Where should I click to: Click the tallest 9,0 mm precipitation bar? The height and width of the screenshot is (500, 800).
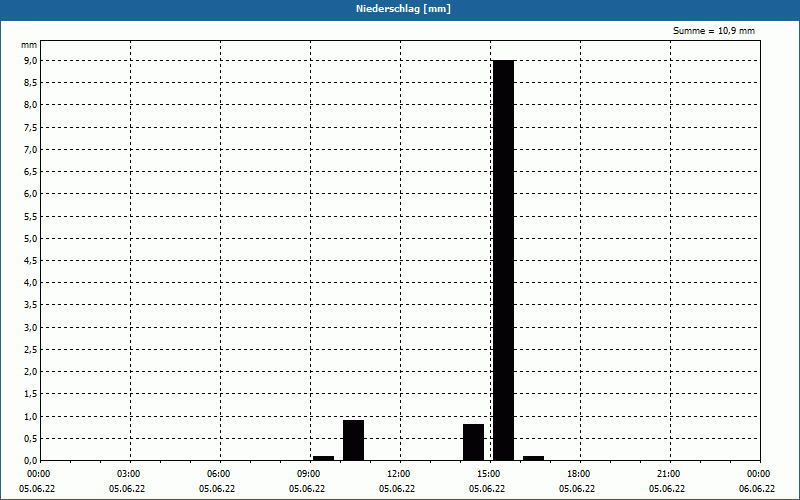coord(504,260)
